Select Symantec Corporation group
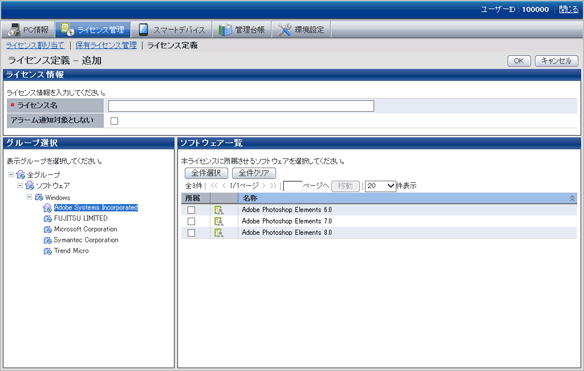The height and width of the screenshot is (371, 584). point(86,240)
